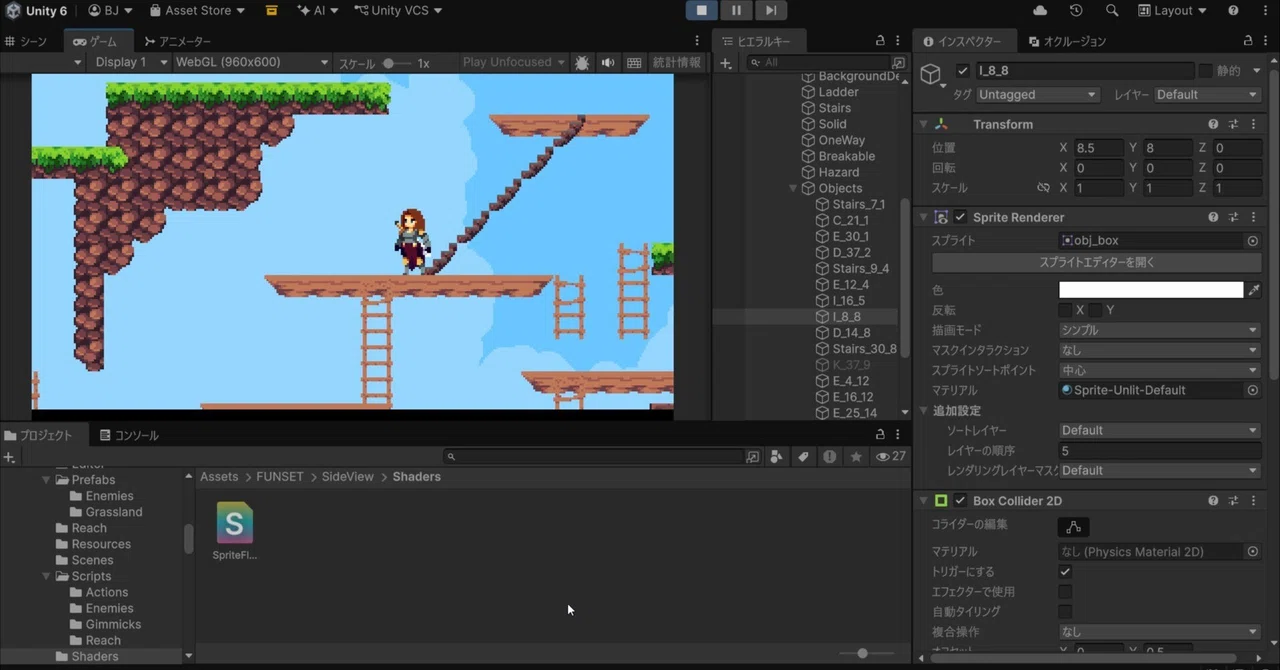The image size is (1280, 670).
Task: Open Sprite Renderer component three-dot menu
Action: point(1253,217)
